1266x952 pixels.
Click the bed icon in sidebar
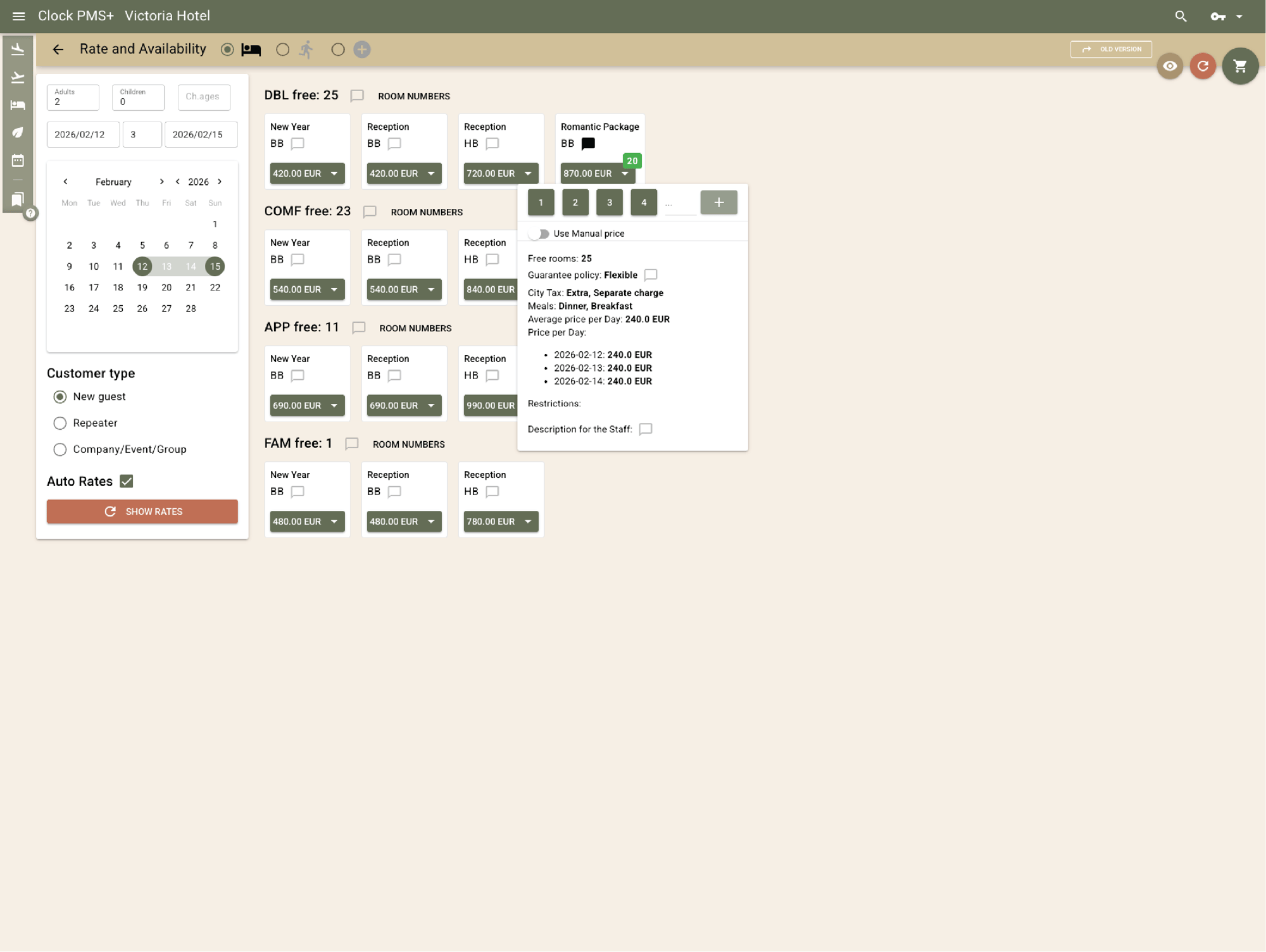coord(18,105)
